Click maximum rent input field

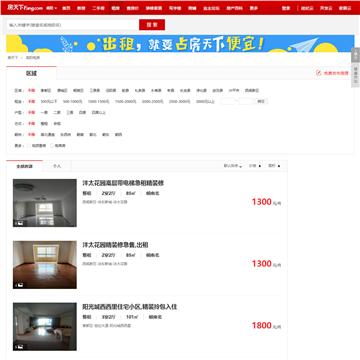(x=245, y=101)
